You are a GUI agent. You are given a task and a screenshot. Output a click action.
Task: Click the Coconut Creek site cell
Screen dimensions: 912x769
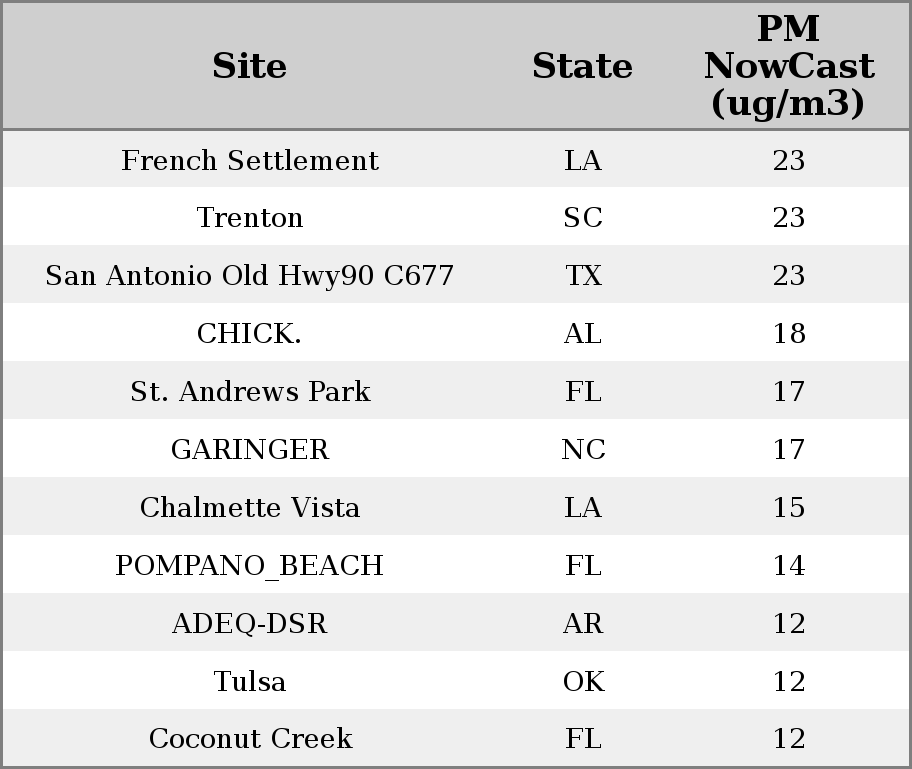point(250,739)
